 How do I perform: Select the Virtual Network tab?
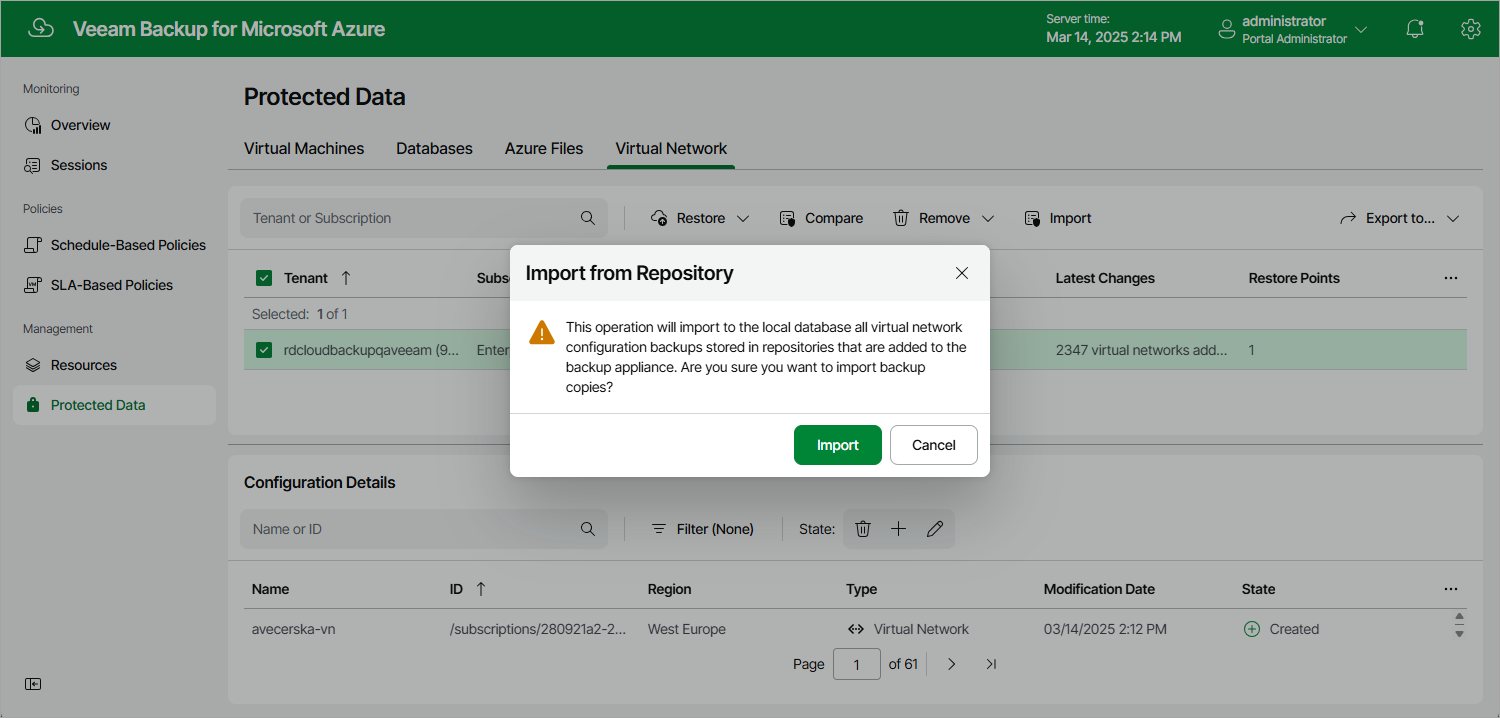pos(671,148)
